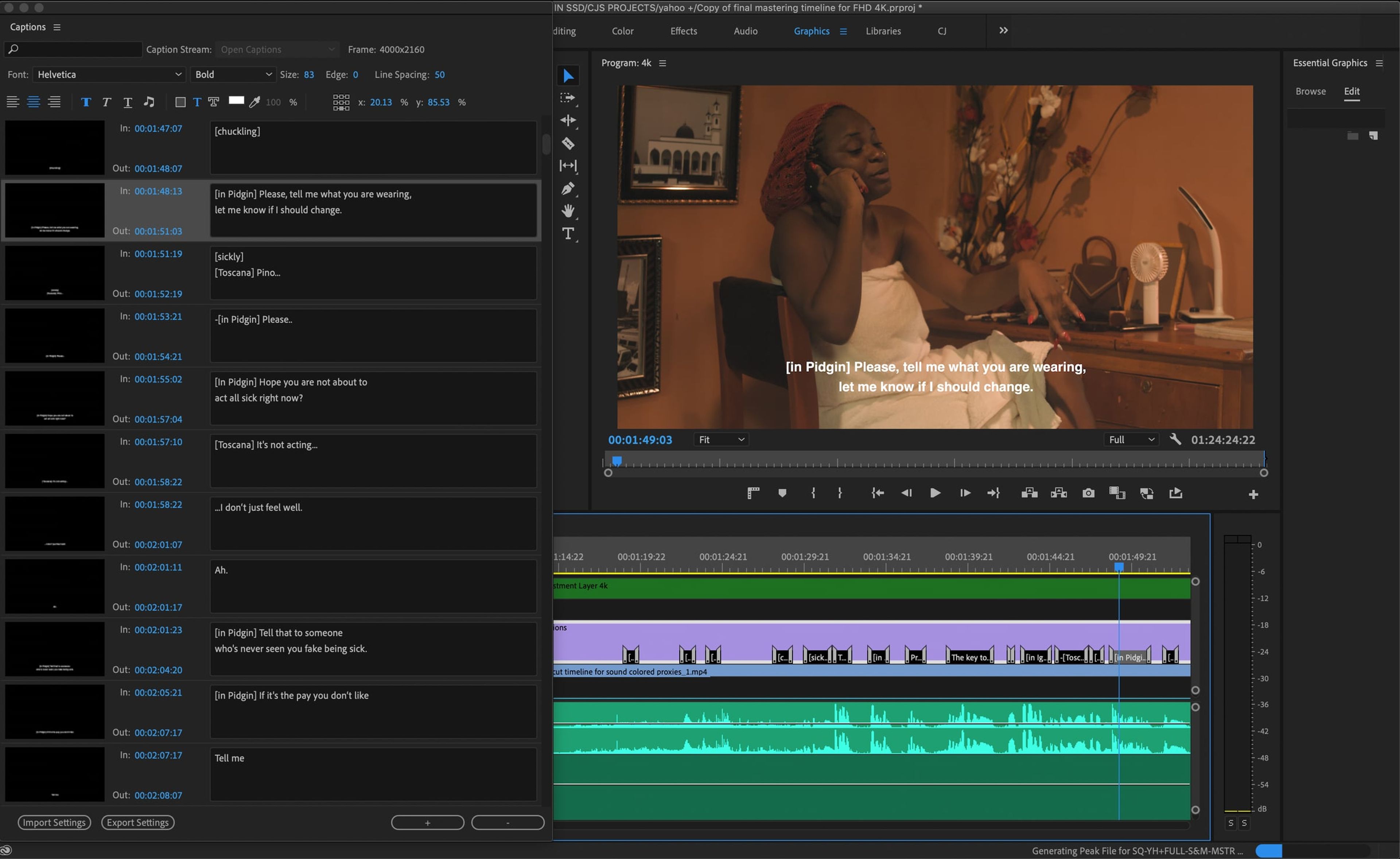Open Browse tab in Essential Graphics
1400x859 pixels.
pos(1310,91)
